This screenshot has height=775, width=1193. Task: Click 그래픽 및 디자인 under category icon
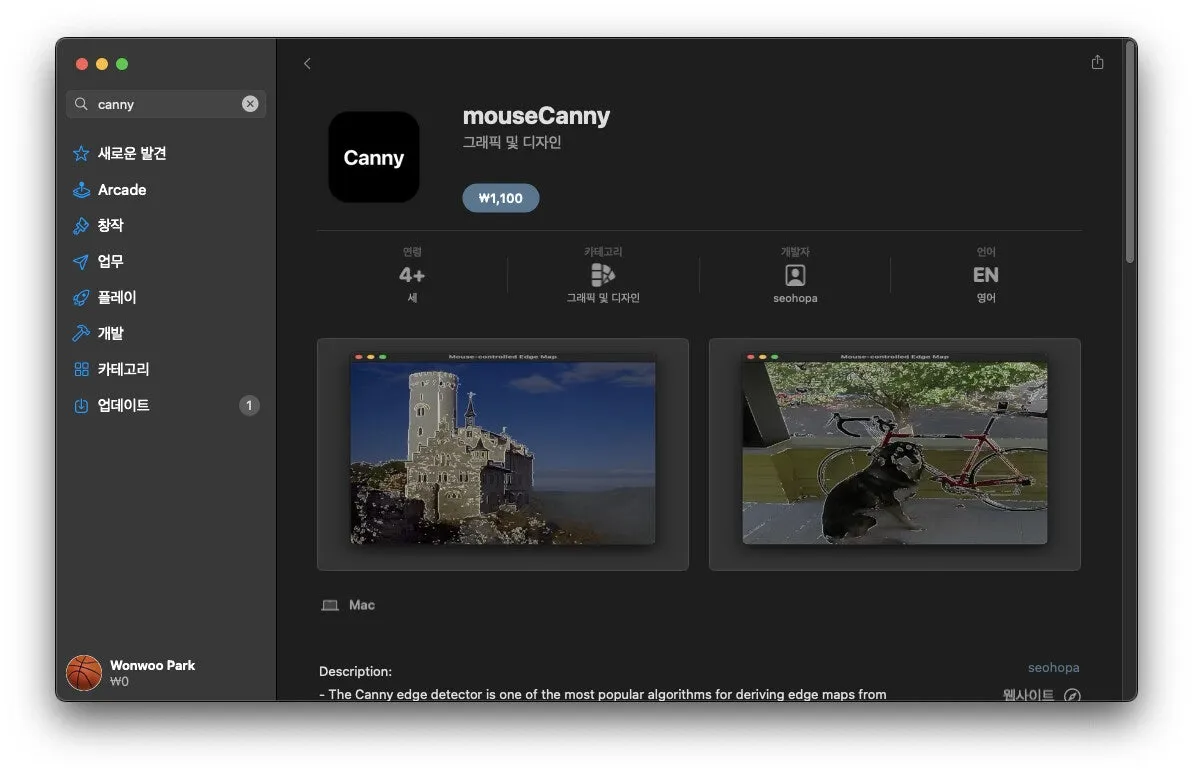click(x=603, y=298)
